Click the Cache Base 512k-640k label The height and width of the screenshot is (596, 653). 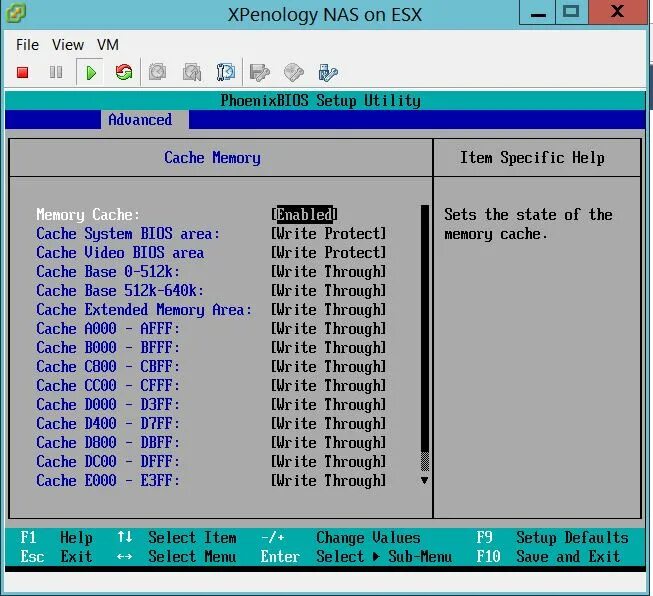[x=120, y=291]
